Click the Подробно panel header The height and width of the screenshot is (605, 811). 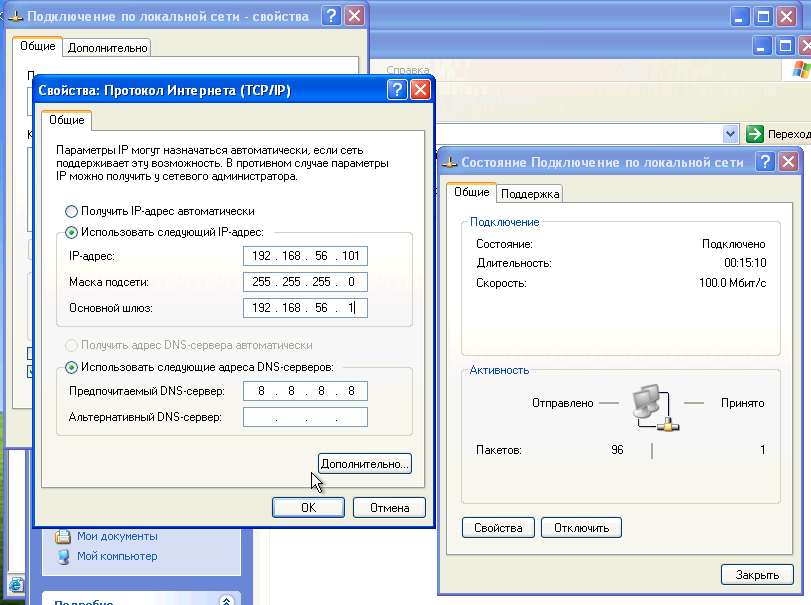141,599
